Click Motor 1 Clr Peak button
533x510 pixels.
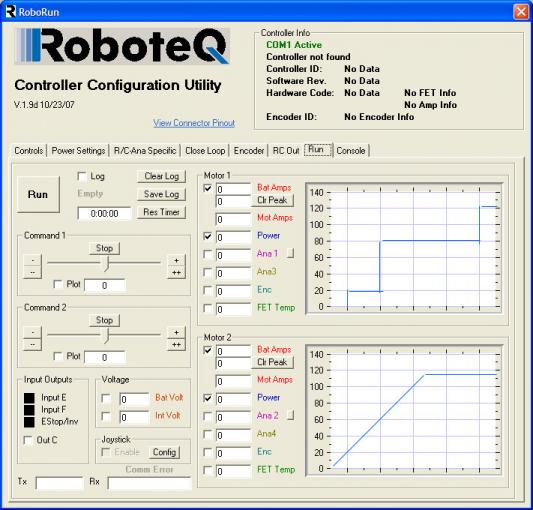coord(272,200)
